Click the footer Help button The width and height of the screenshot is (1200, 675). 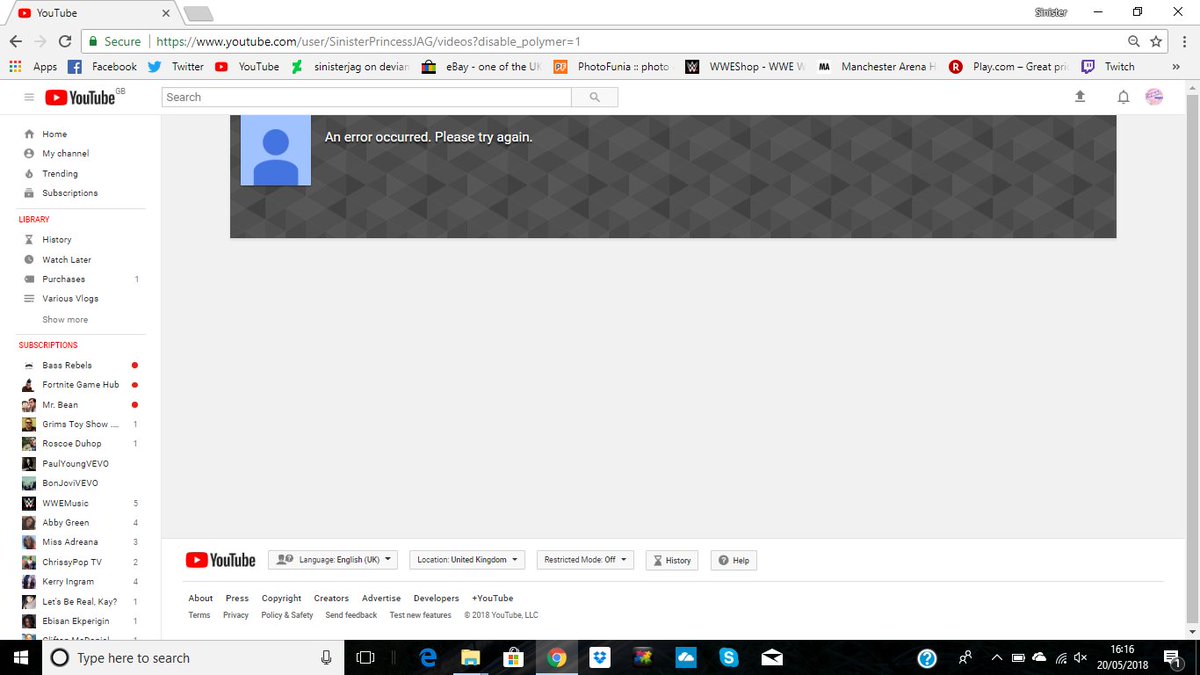pyautogui.click(x=734, y=560)
